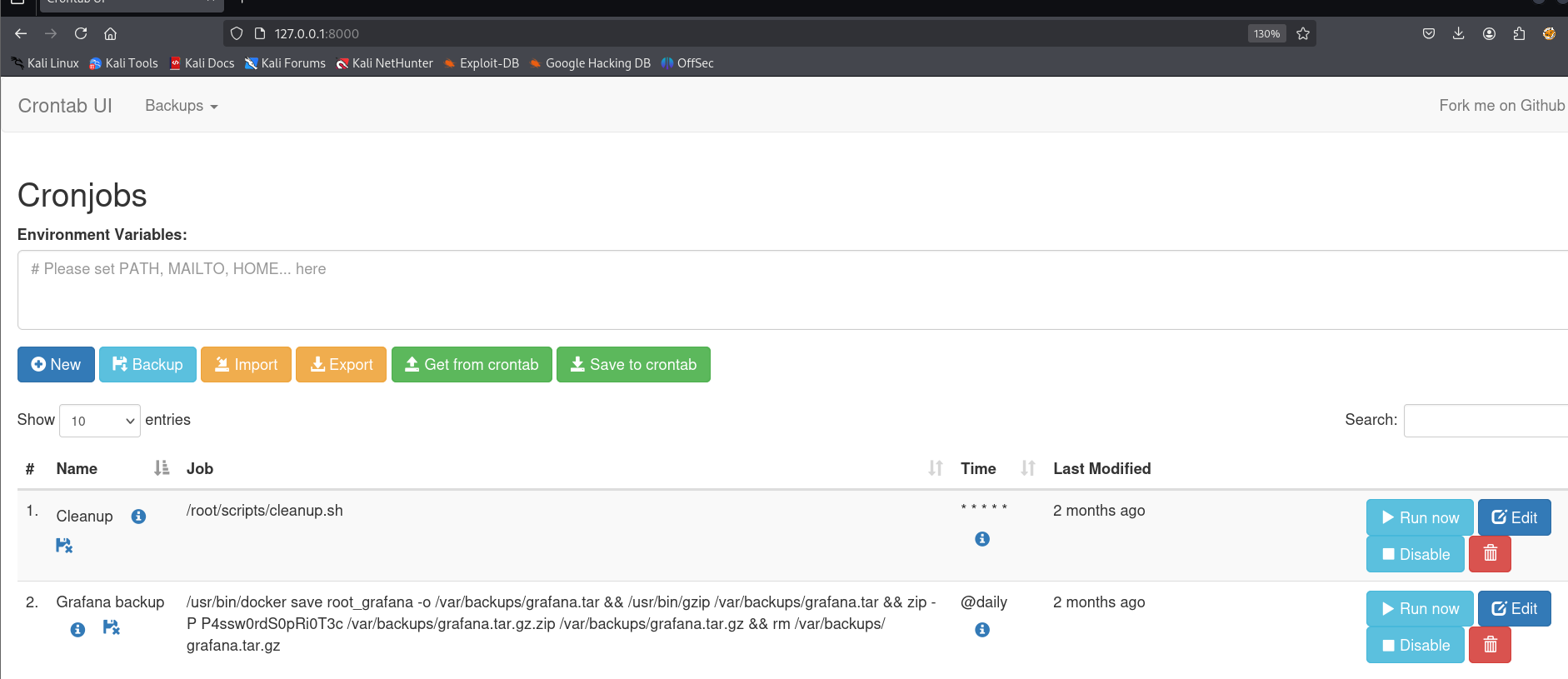Viewport: 1568px width, 679px height.
Task: Follow the Fork me on Github link
Action: click(1502, 106)
